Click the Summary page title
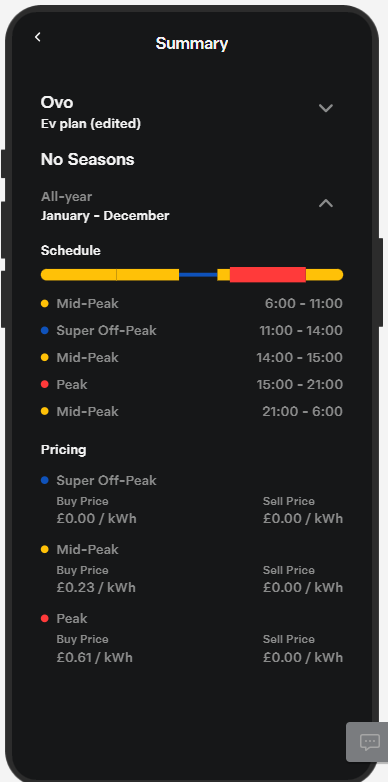Viewport: 388px width, 782px height. (192, 43)
